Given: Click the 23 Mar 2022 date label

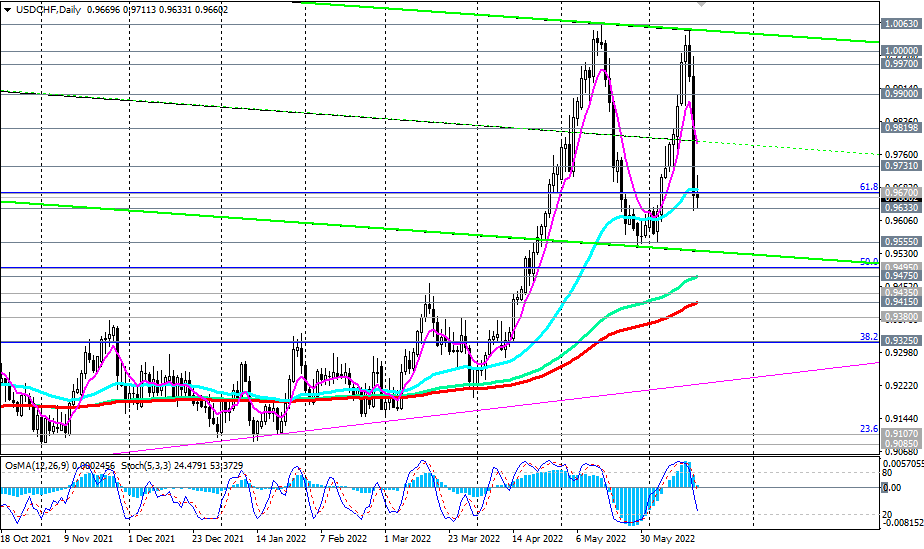Looking at the screenshot, I should (474, 539).
